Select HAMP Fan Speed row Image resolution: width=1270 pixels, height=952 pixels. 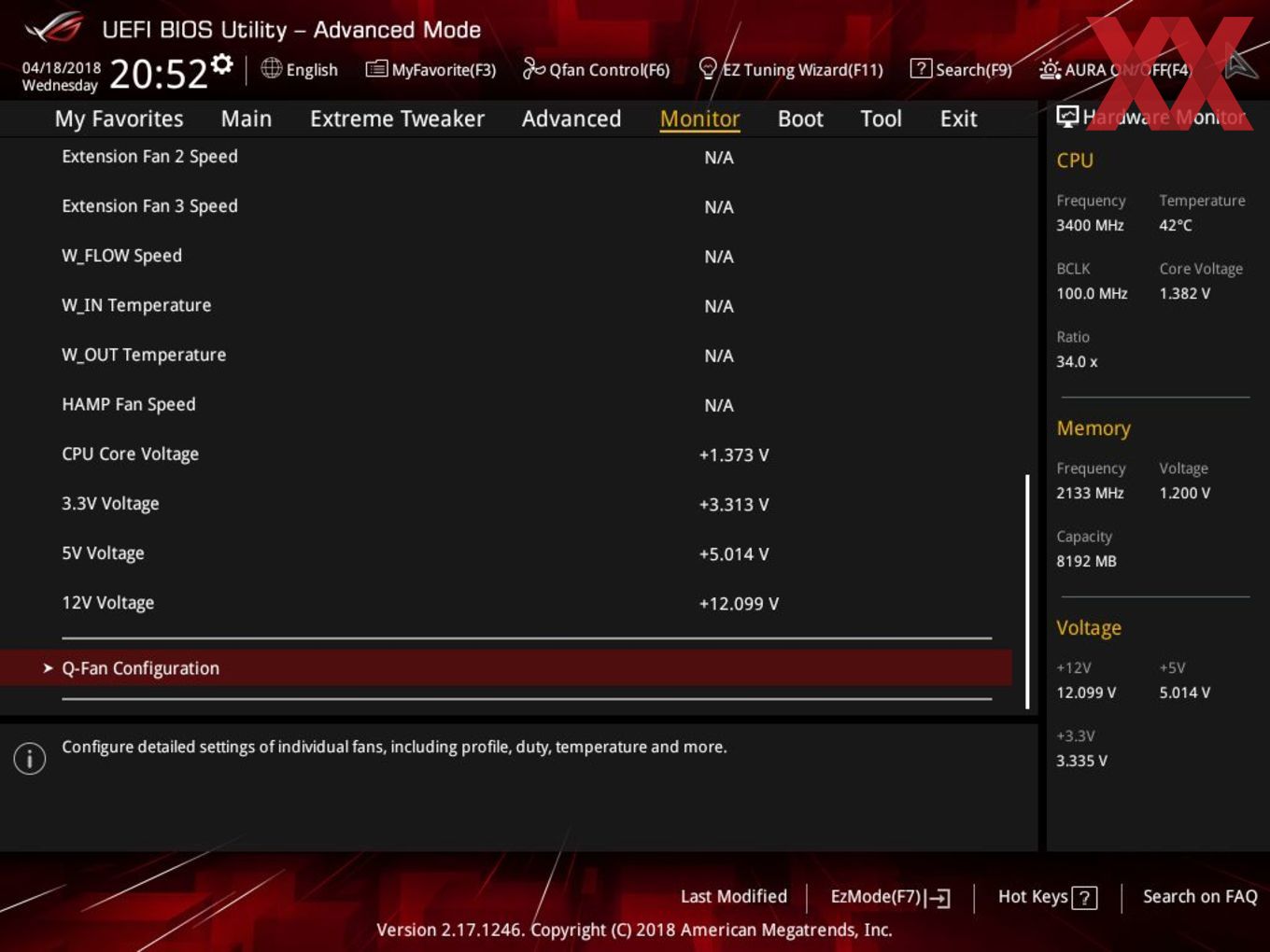point(506,404)
